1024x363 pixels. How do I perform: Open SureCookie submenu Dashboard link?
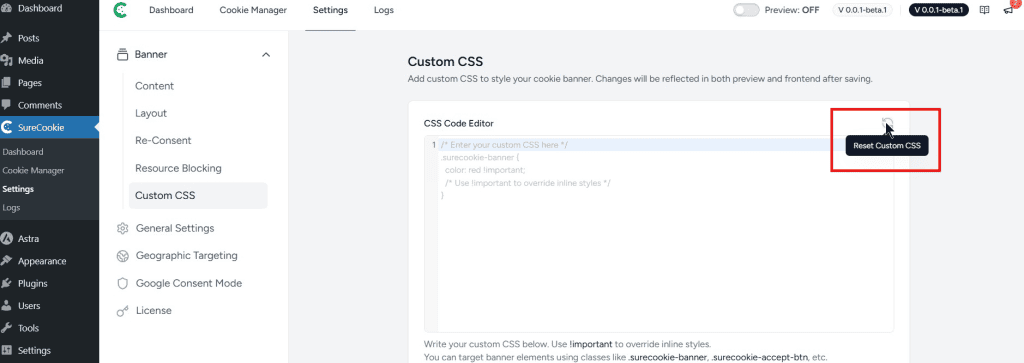pos(23,152)
